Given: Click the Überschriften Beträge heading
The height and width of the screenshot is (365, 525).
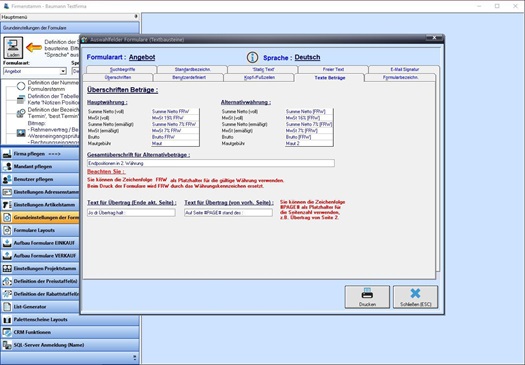Looking at the screenshot, I should click(x=123, y=90).
